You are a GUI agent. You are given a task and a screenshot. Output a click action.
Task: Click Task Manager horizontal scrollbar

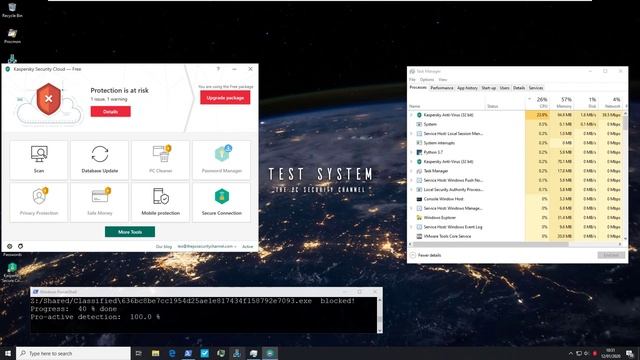(x=491, y=244)
